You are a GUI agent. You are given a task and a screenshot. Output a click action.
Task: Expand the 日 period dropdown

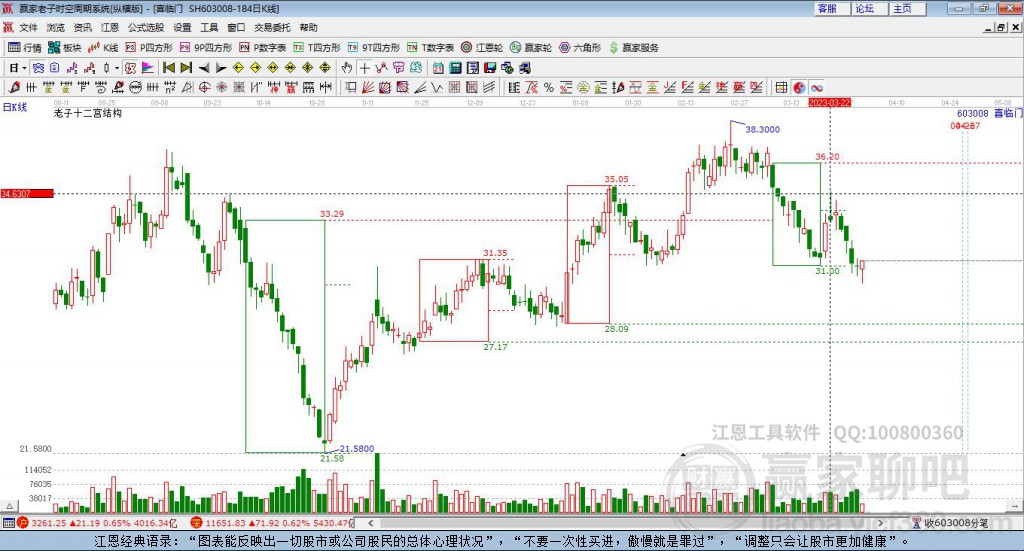pyautogui.click(x=24, y=68)
